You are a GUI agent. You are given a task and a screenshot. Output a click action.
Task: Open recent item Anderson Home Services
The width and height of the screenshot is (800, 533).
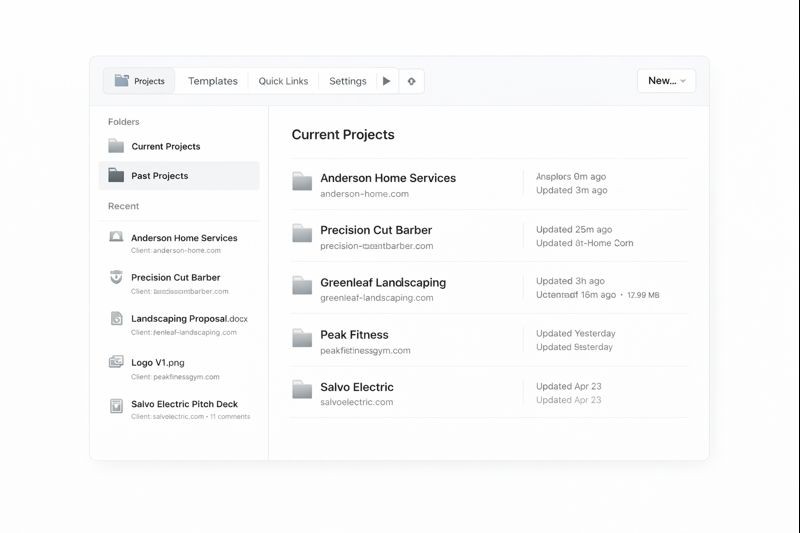click(x=179, y=243)
